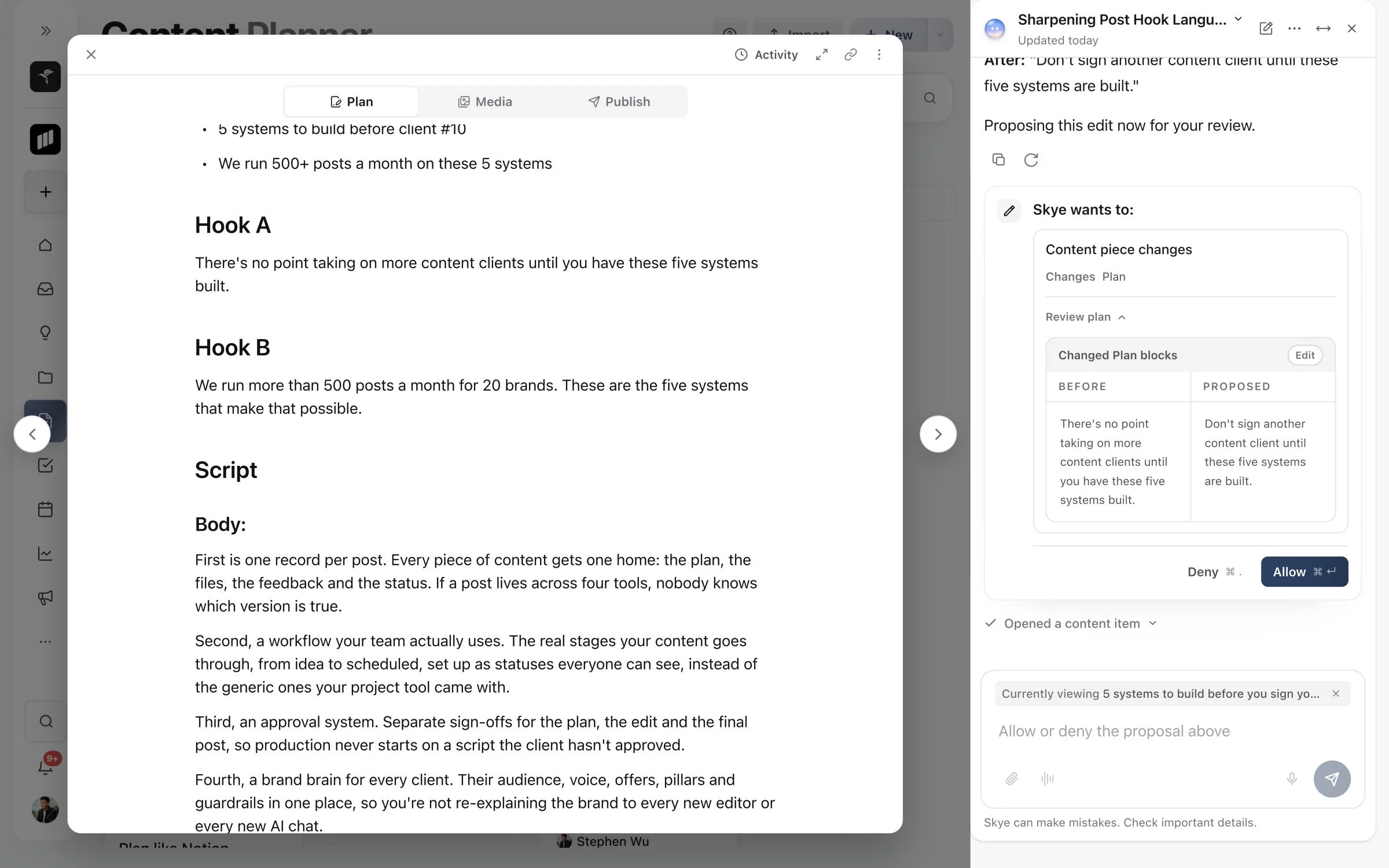Click Edit on Changed Plan blocks
The height and width of the screenshot is (868, 1389).
click(x=1305, y=355)
